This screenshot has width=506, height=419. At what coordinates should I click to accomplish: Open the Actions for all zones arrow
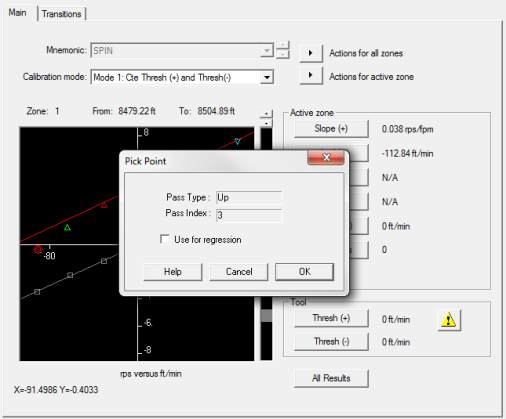point(311,53)
